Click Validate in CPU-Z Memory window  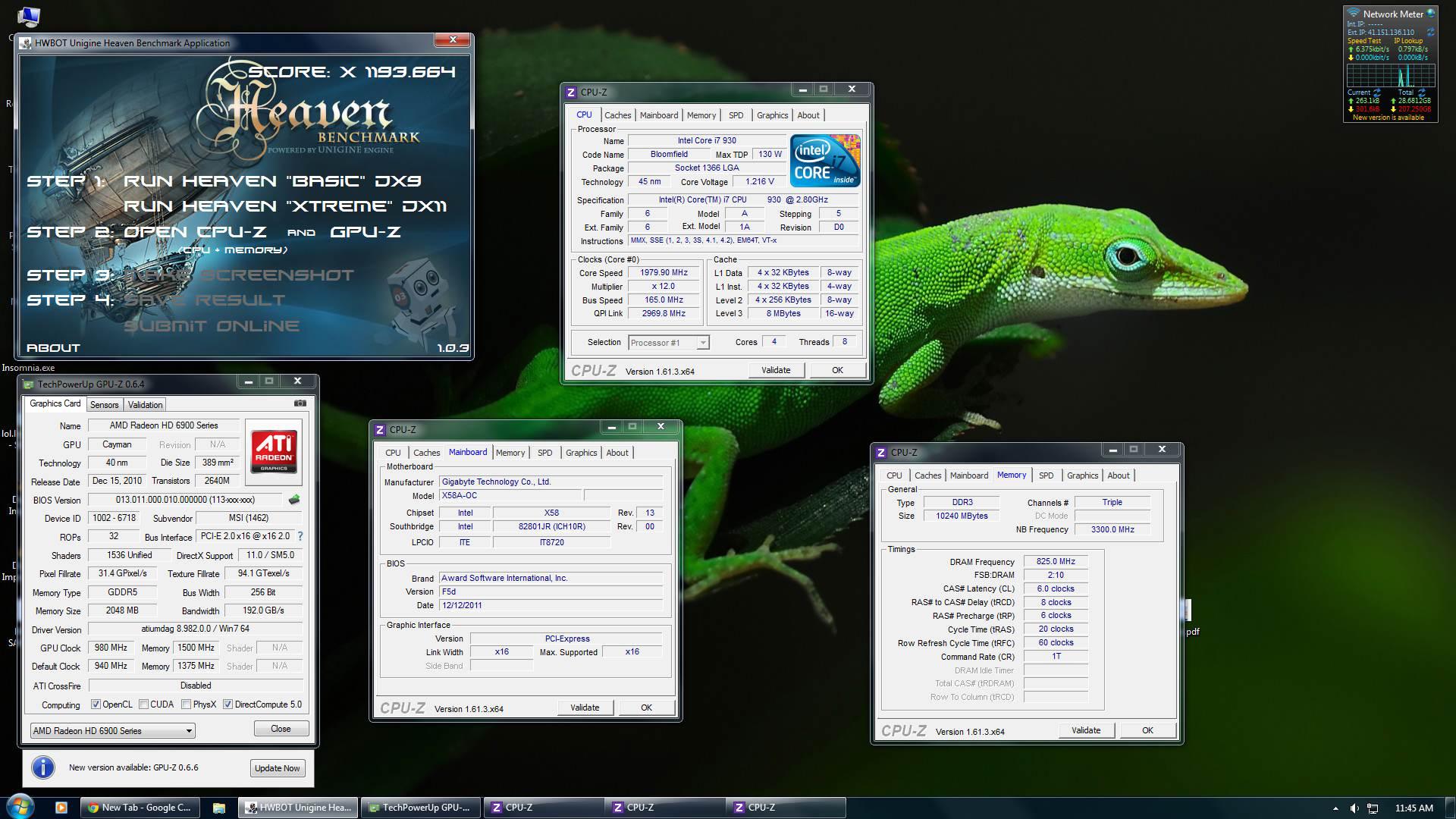(x=1086, y=730)
